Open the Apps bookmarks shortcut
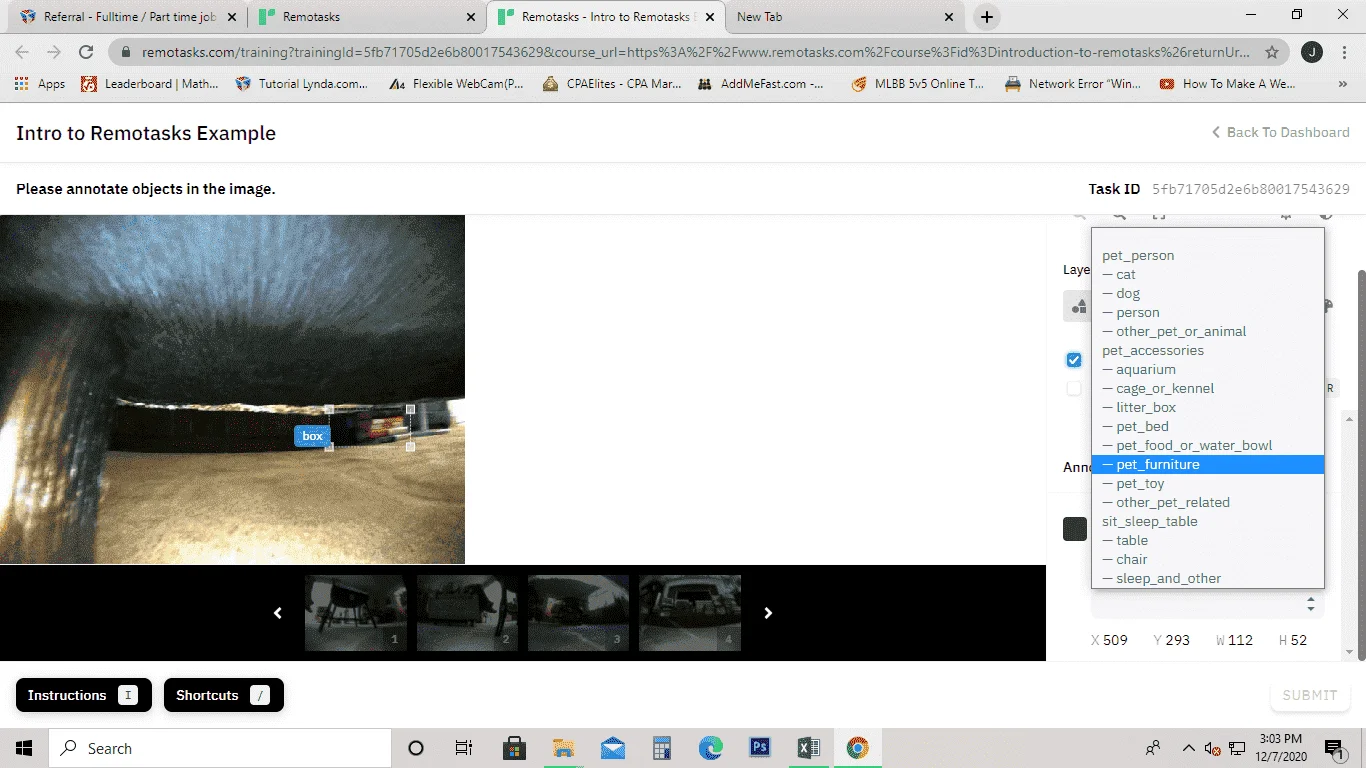The image size is (1366, 768). click(x=40, y=84)
